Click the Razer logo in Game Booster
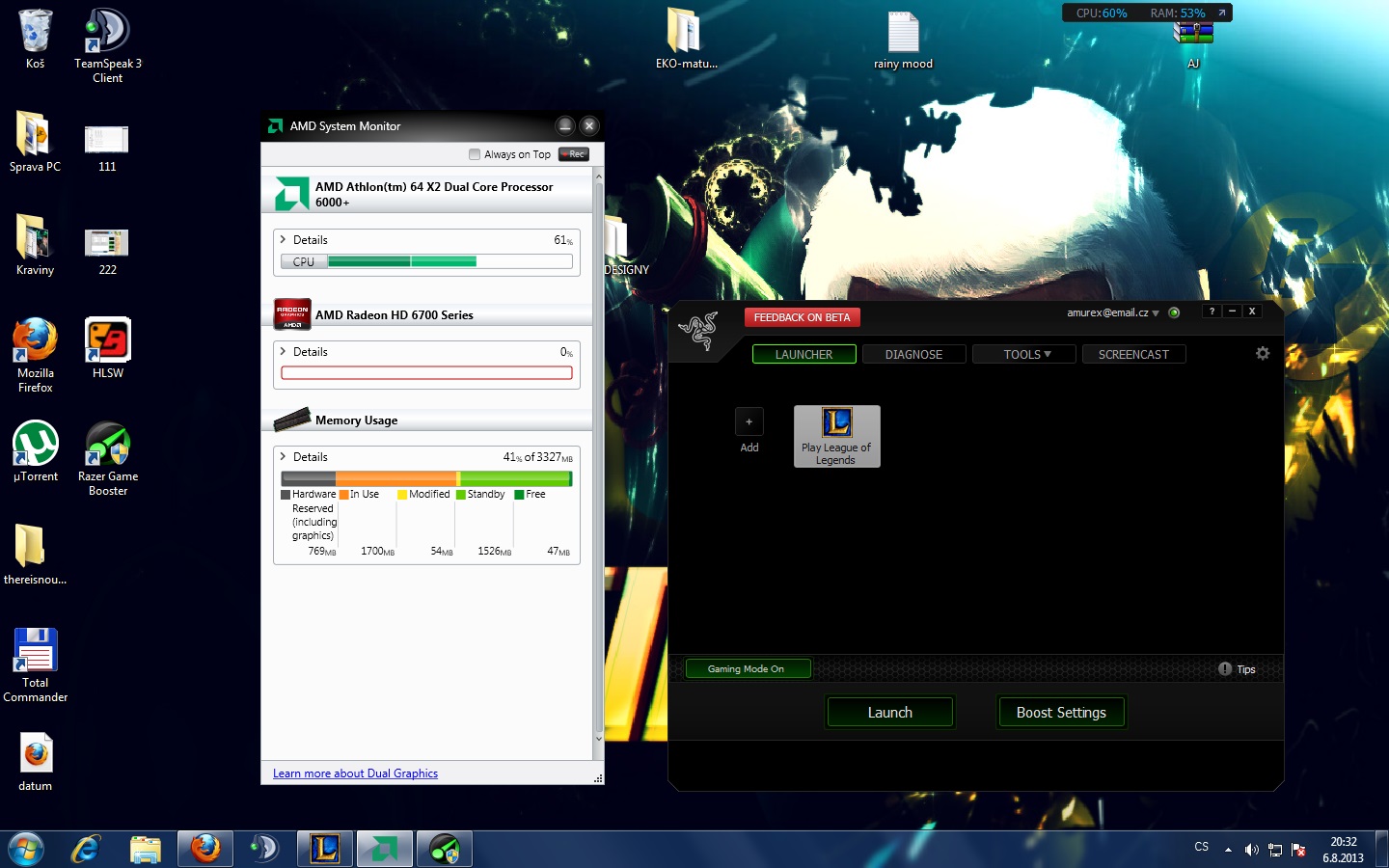Screen dimensions: 1389x868 pos(697,331)
